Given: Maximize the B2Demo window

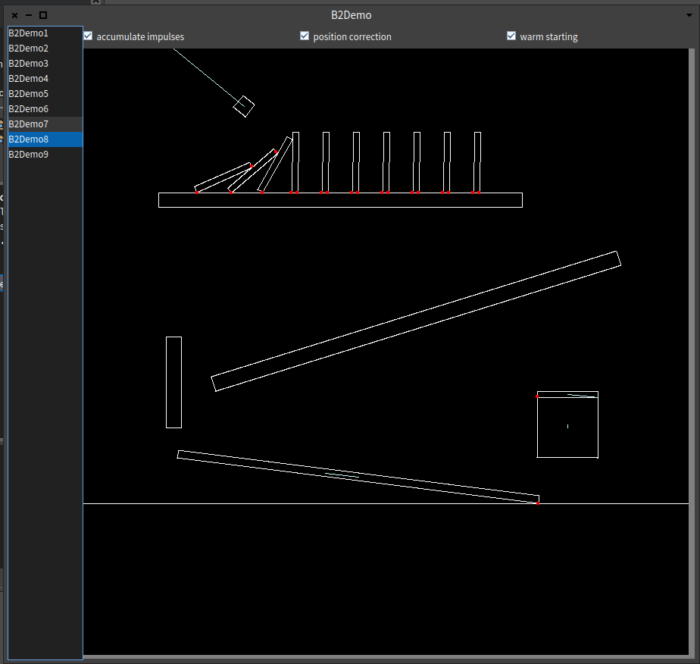Looking at the screenshot, I should (43, 15).
